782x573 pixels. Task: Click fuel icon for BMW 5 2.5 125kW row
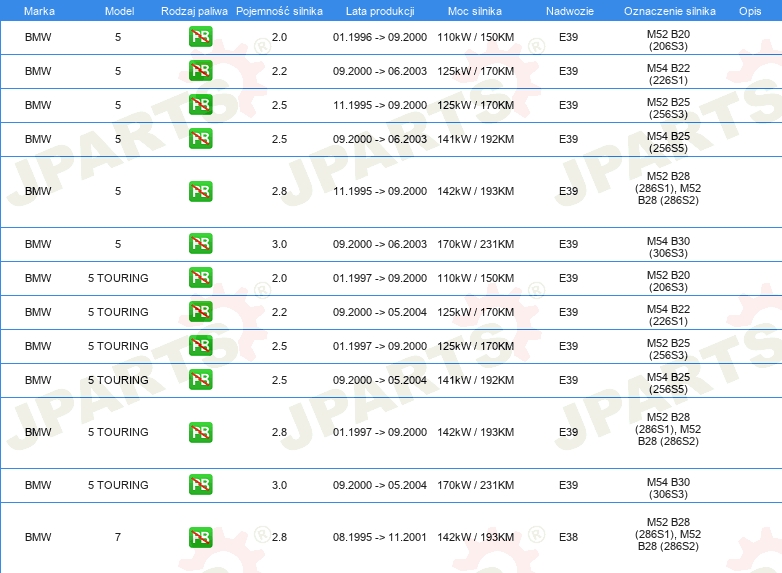point(200,105)
